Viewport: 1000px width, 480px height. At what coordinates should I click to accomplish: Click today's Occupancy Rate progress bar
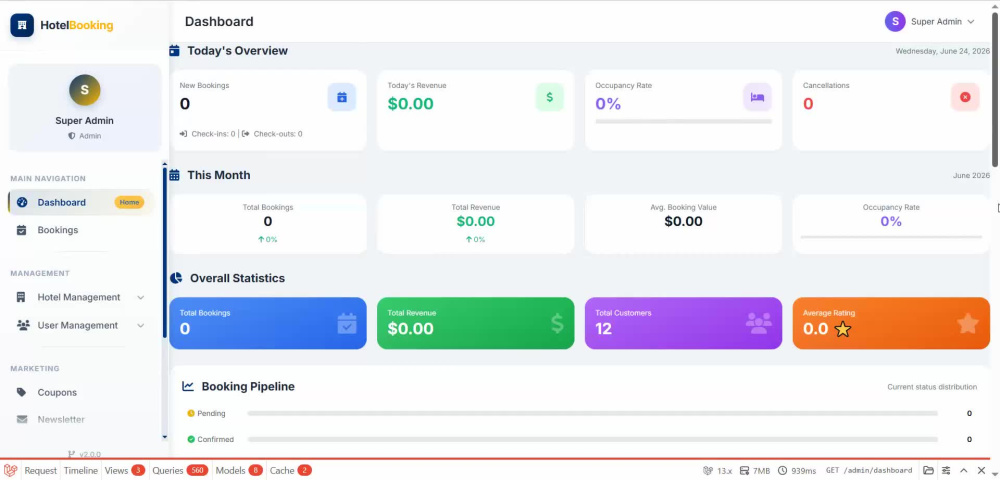pos(683,121)
